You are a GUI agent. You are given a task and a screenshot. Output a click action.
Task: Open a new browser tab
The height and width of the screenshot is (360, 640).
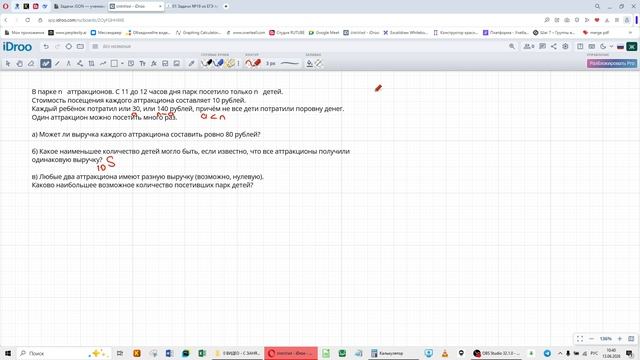[226, 7]
